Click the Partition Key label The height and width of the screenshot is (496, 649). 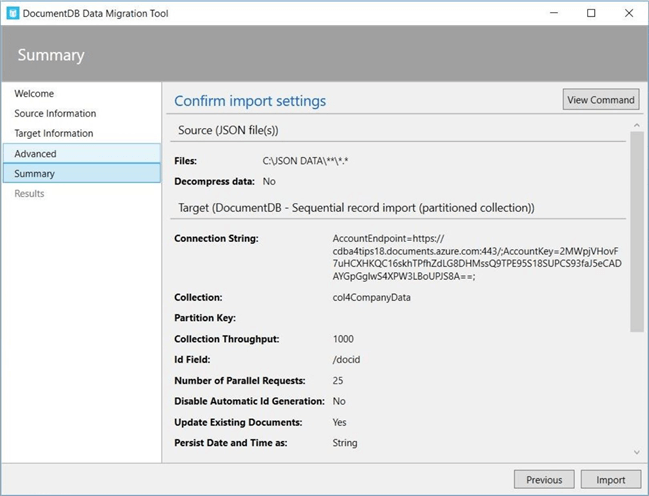(x=205, y=318)
